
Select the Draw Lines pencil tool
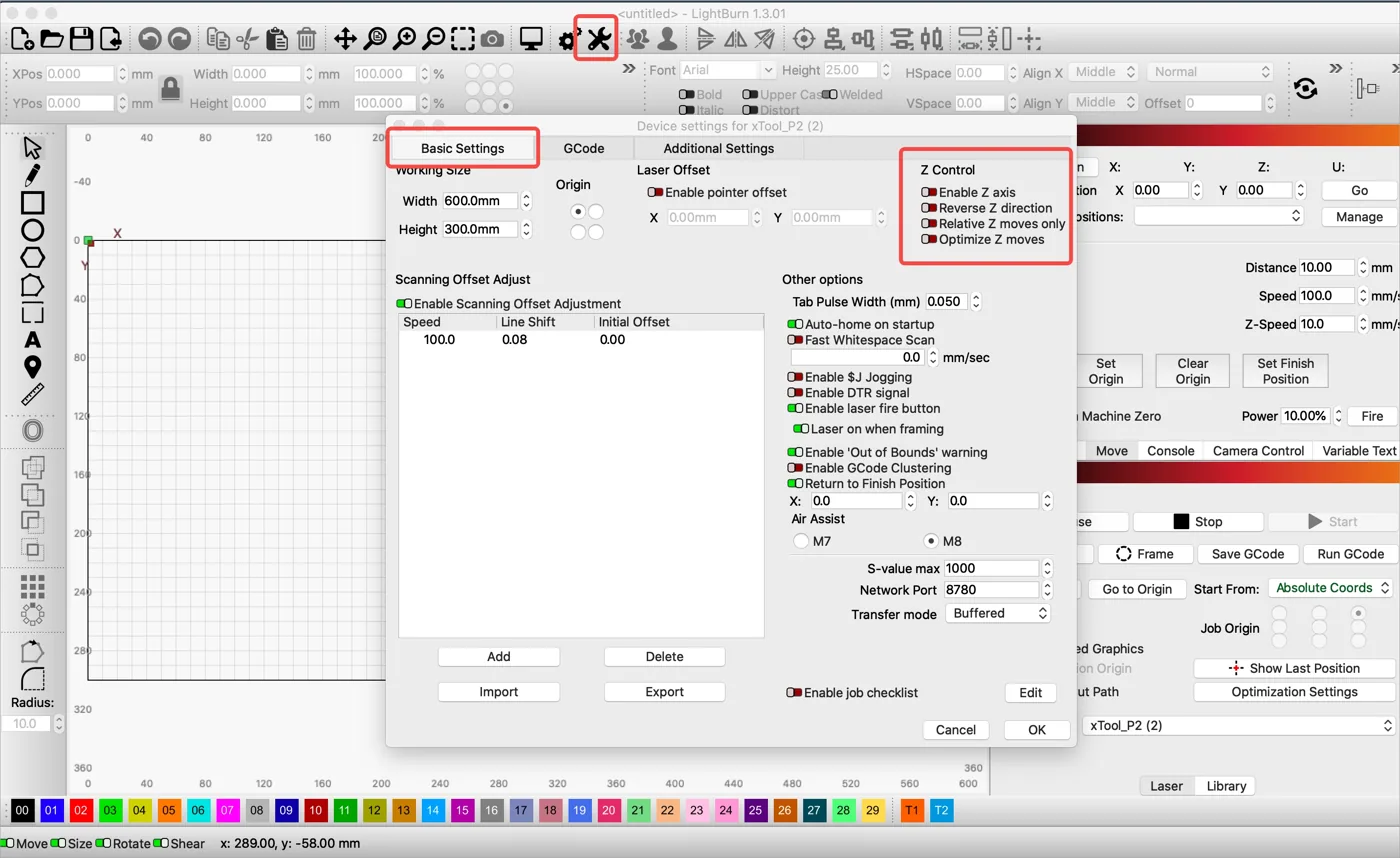33,175
